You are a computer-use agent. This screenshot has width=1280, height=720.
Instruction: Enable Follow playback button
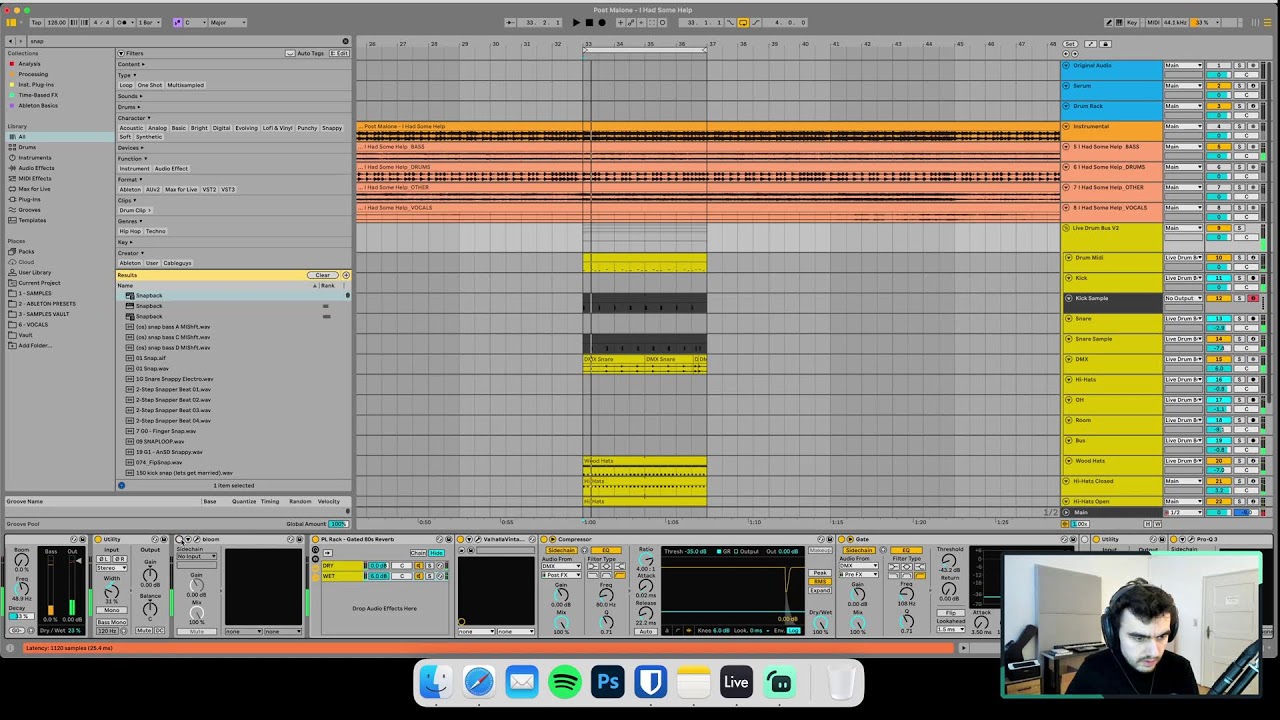[x=510, y=22]
